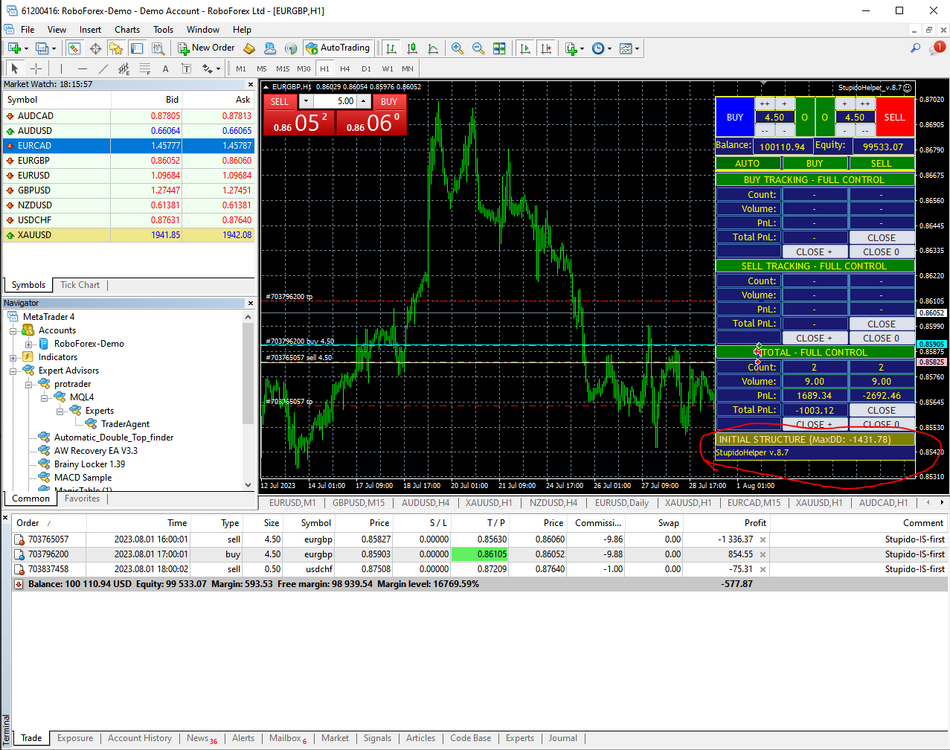
Task: Draw a horizontal line tool
Action: click(82, 68)
